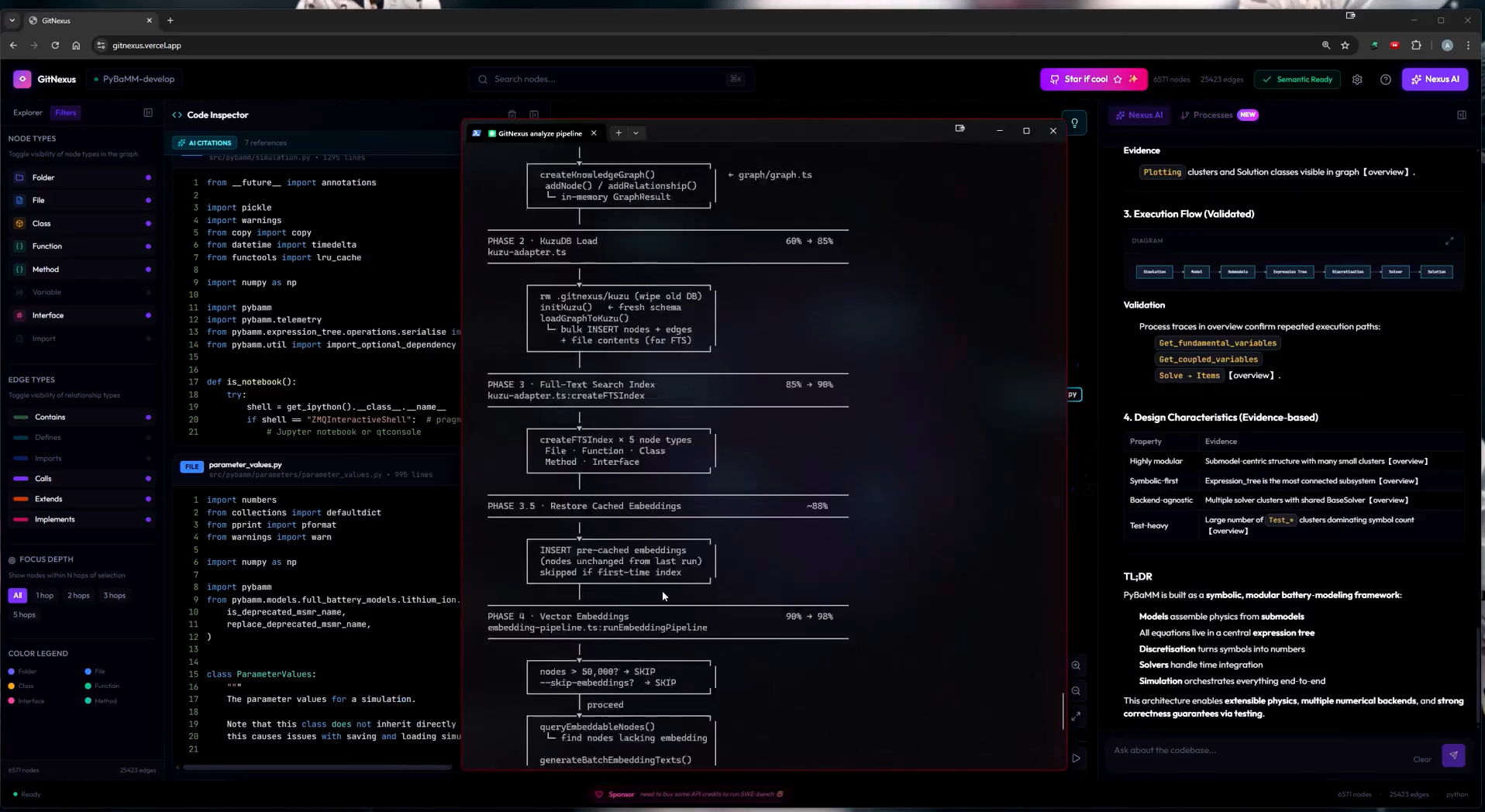The width and height of the screenshot is (1485, 812).
Task: Click the Get_fundamental_variables code chip
Action: click(1218, 343)
